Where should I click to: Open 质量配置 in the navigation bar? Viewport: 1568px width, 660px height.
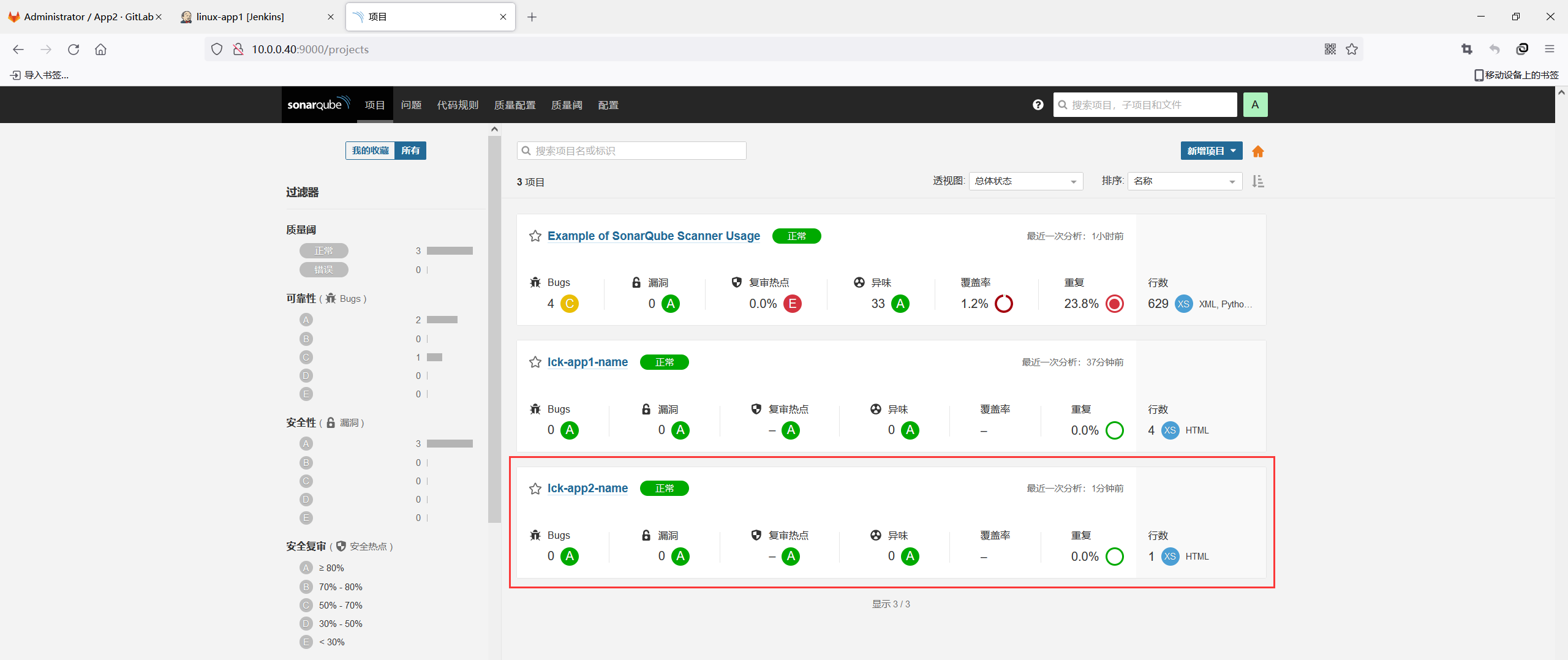coord(515,105)
